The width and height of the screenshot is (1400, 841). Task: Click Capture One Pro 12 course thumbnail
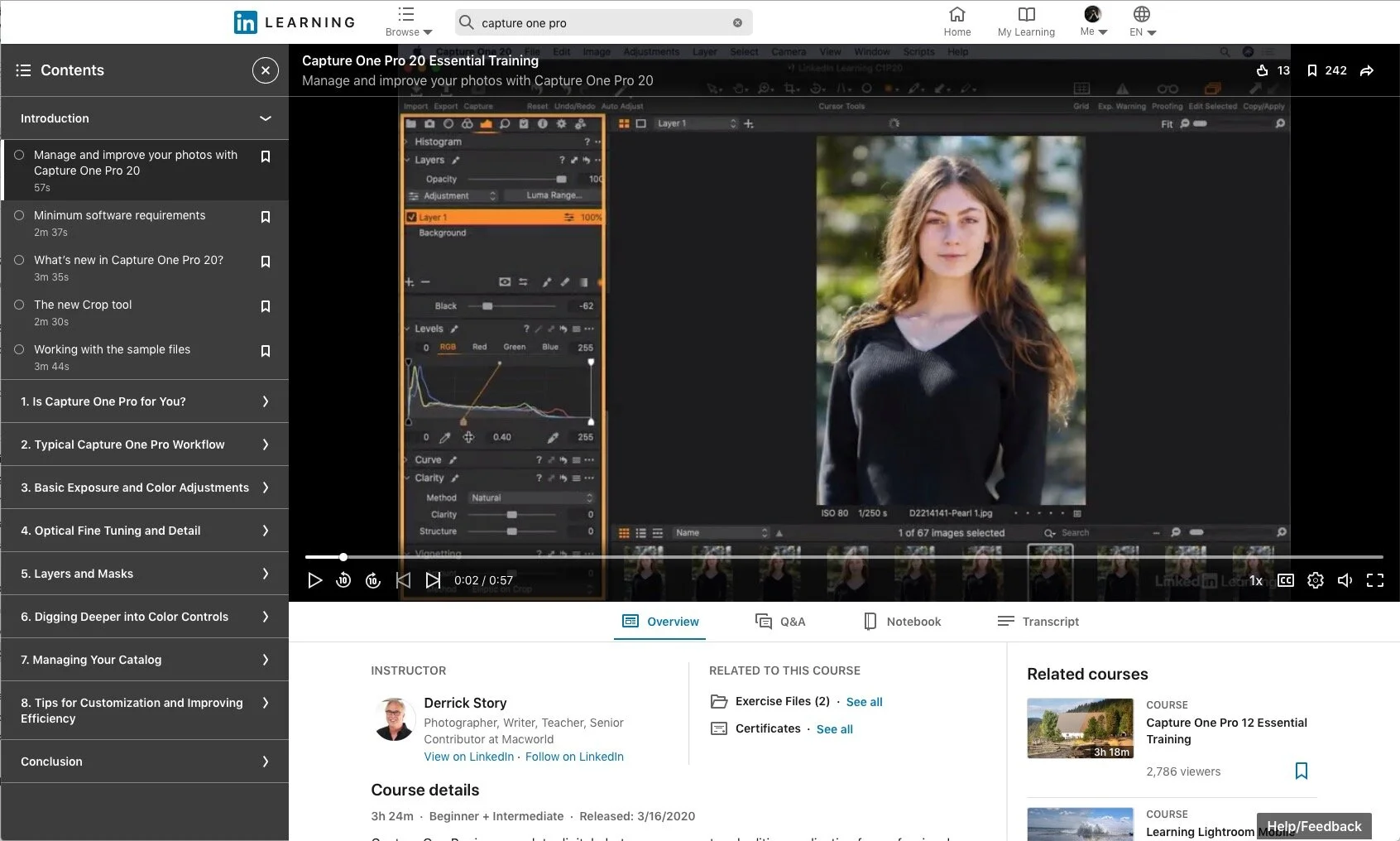pos(1080,728)
